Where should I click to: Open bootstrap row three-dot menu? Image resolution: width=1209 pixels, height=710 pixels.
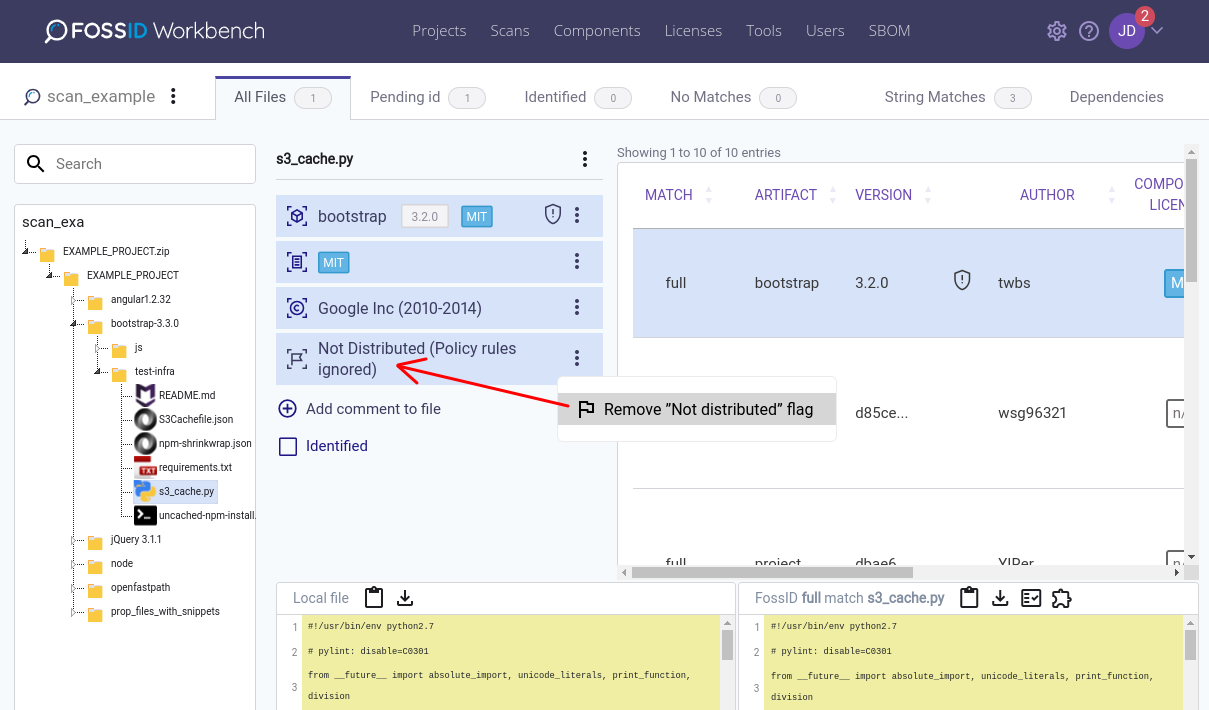[x=577, y=215]
